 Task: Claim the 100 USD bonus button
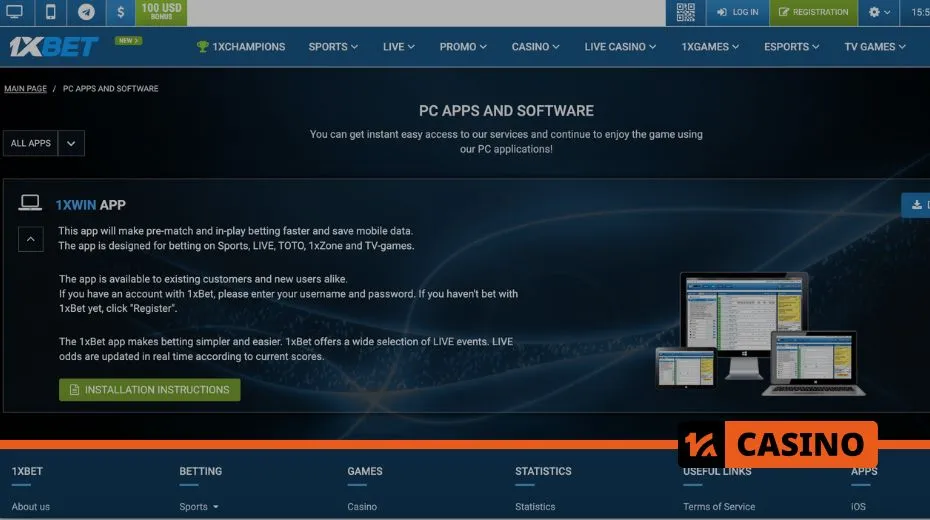[x=161, y=12]
